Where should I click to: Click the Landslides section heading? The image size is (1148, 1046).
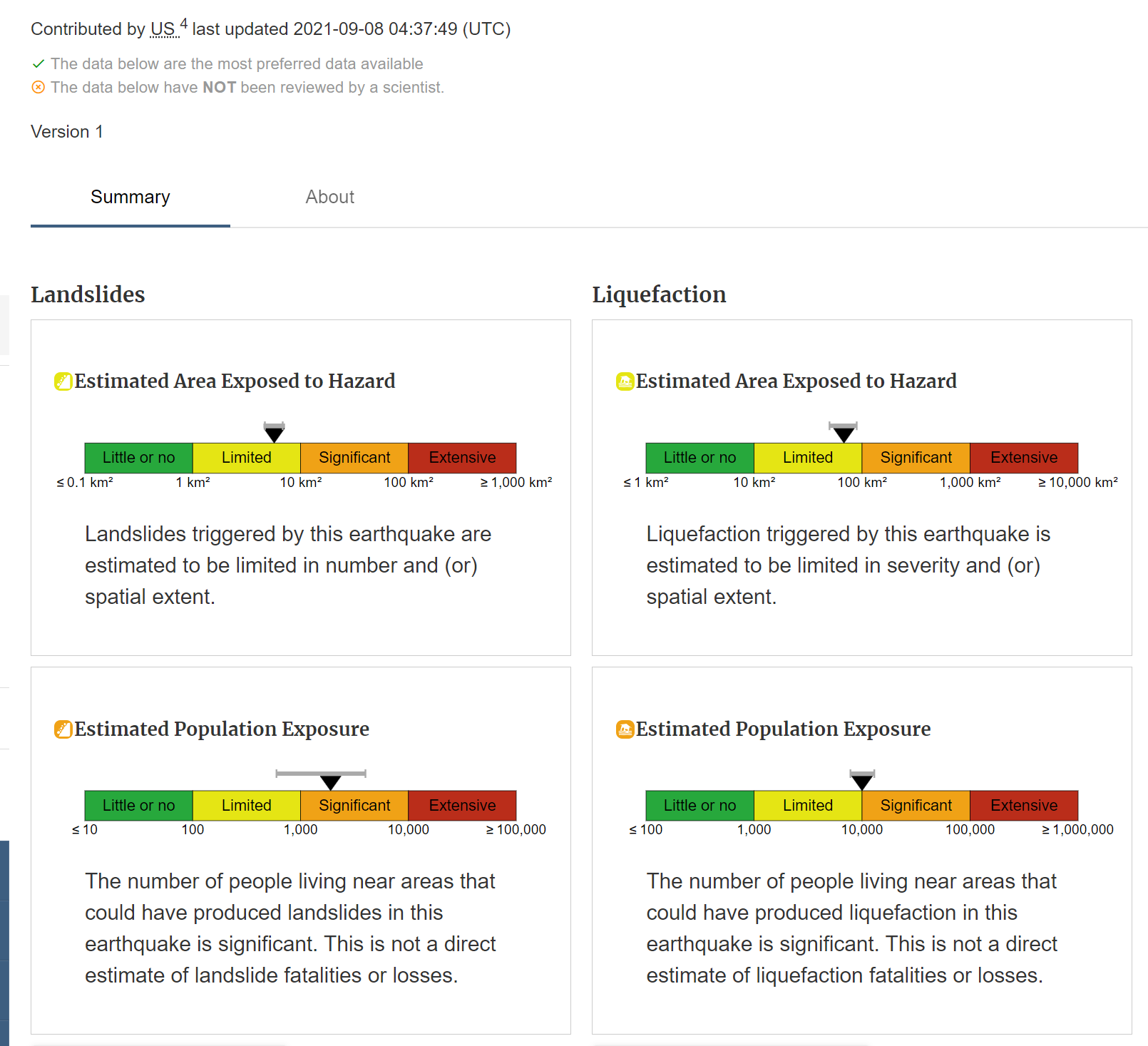88,294
